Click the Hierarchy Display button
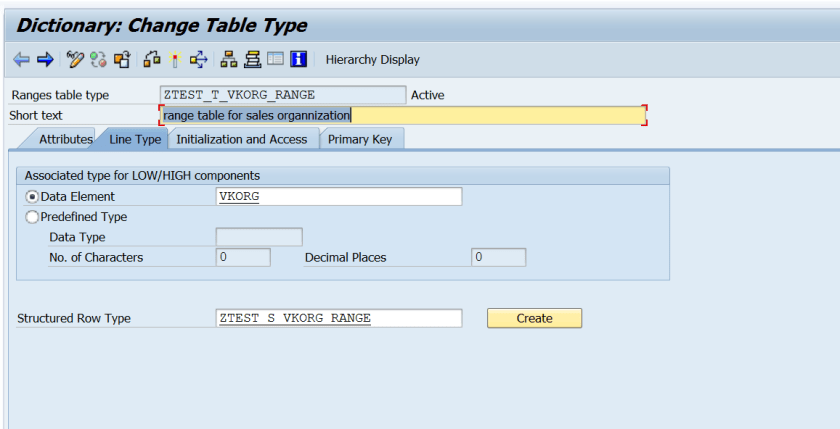 click(x=372, y=59)
